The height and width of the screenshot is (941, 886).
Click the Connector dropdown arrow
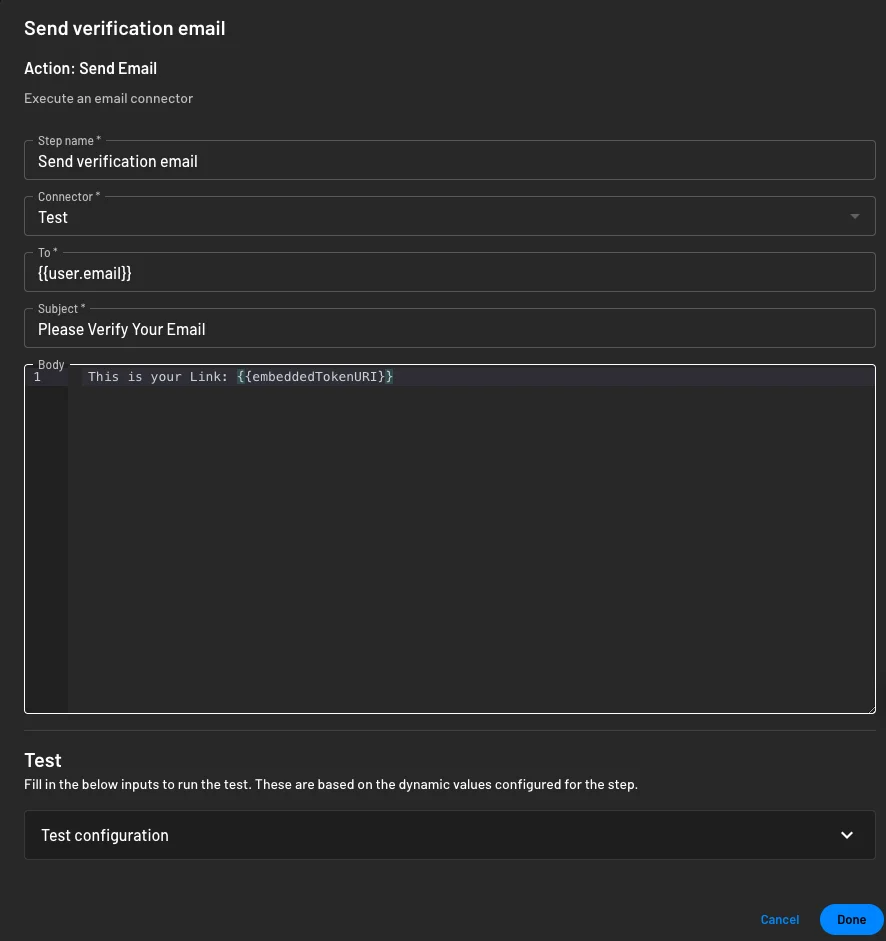point(855,217)
